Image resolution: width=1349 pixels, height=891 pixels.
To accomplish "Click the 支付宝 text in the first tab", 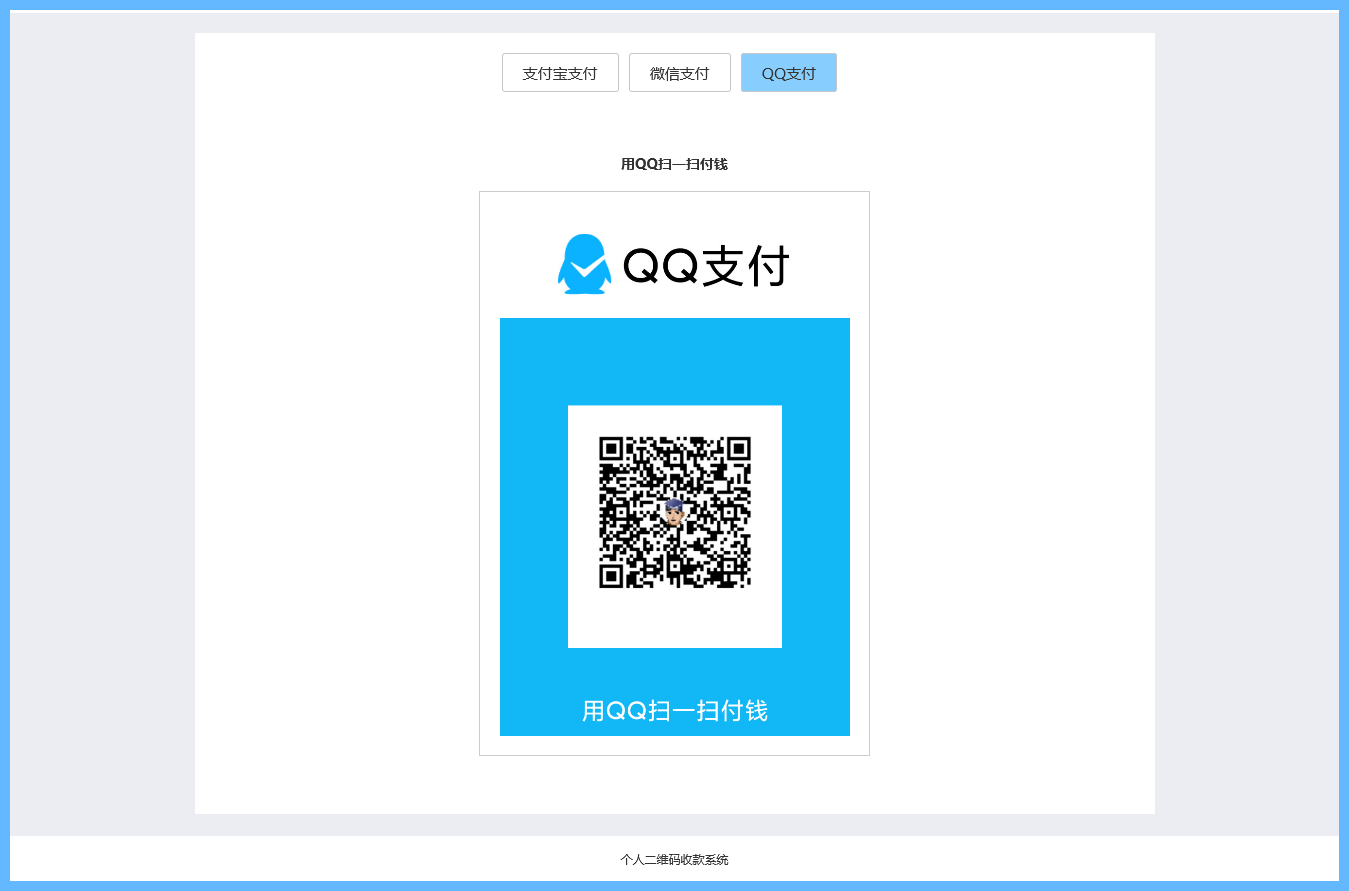I will coord(545,73).
